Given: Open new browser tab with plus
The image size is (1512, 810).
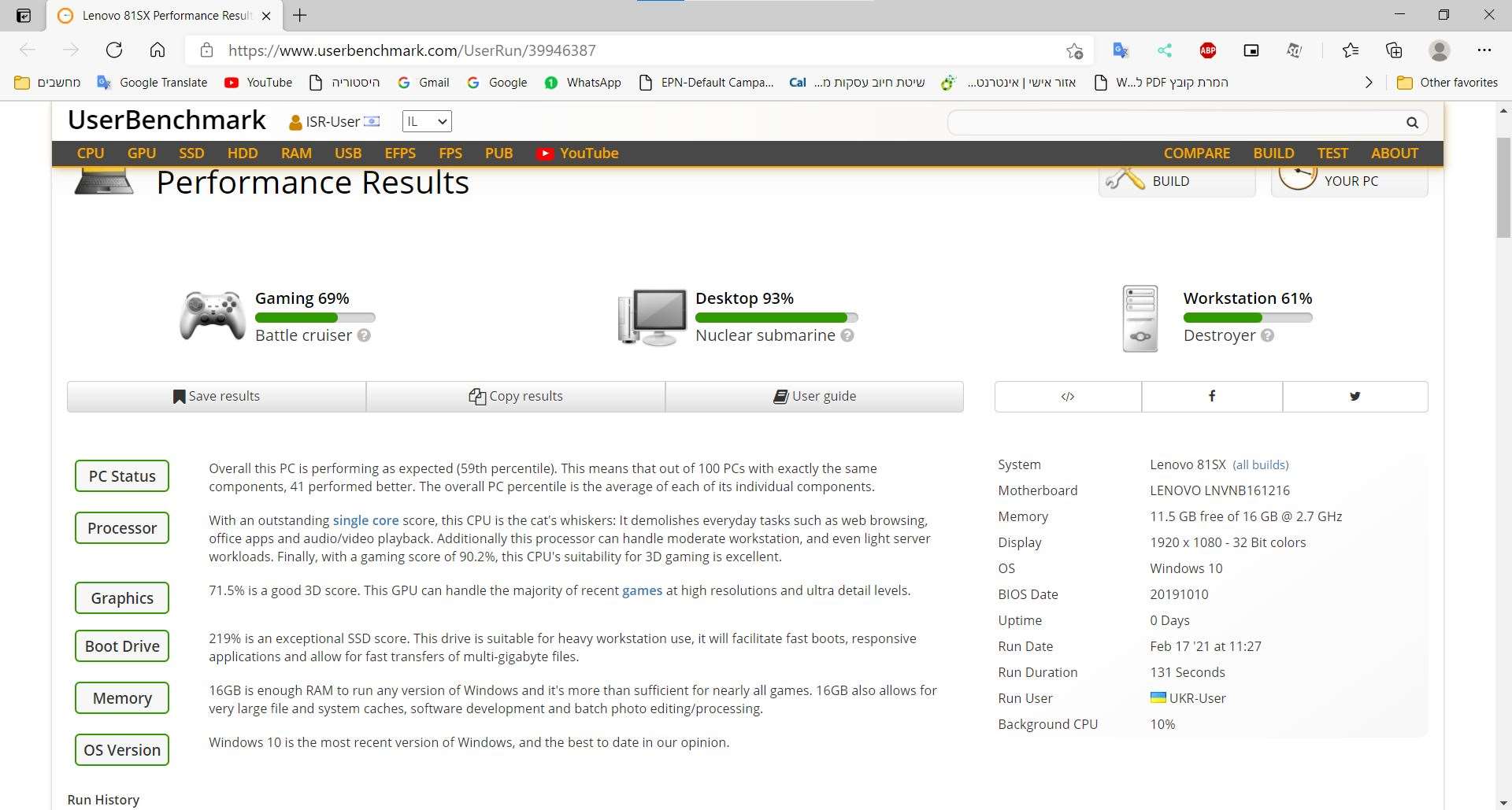Looking at the screenshot, I should pyautogui.click(x=300, y=15).
